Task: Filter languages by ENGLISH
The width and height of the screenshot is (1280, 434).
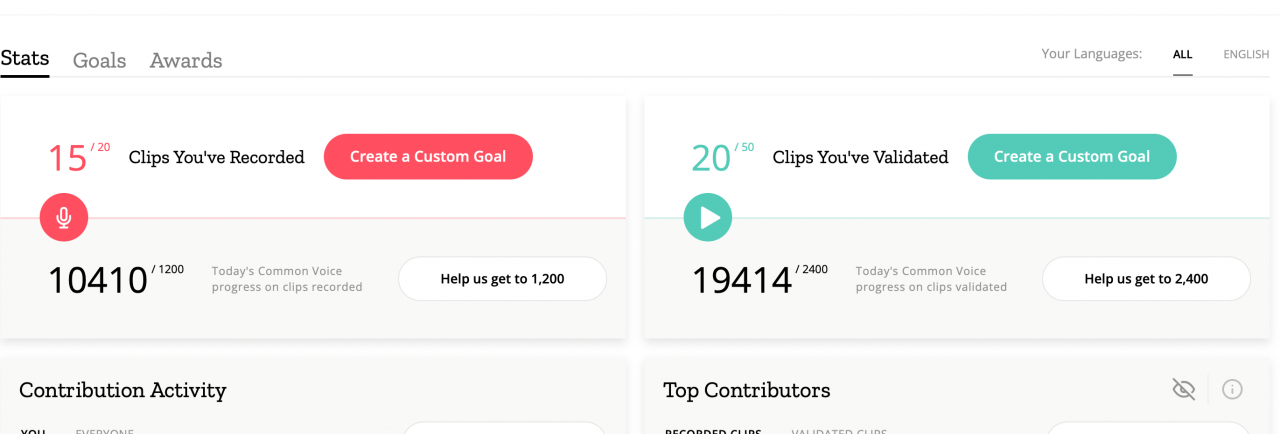Action: (x=1246, y=55)
